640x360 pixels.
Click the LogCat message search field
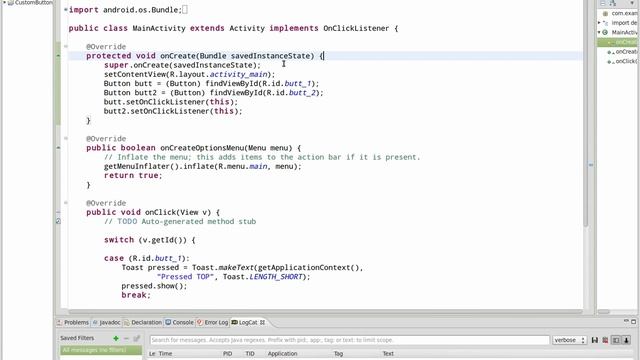[x=350, y=340]
